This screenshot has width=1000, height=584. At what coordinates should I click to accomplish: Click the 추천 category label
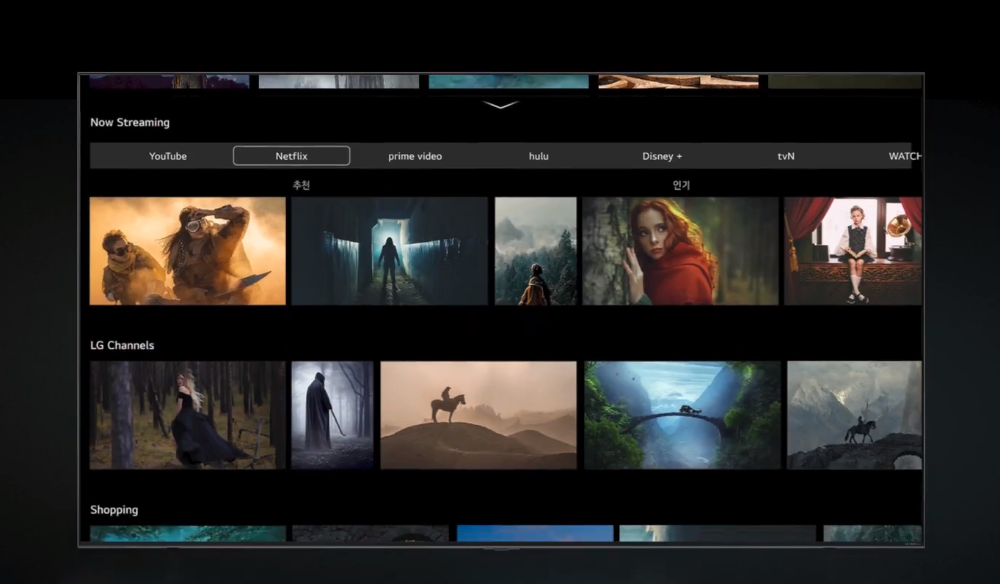(301, 186)
